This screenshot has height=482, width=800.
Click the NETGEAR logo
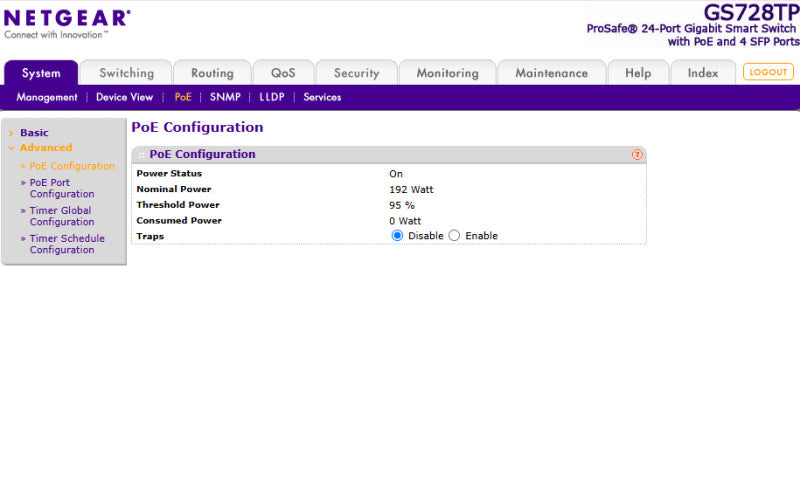point(67,23)
